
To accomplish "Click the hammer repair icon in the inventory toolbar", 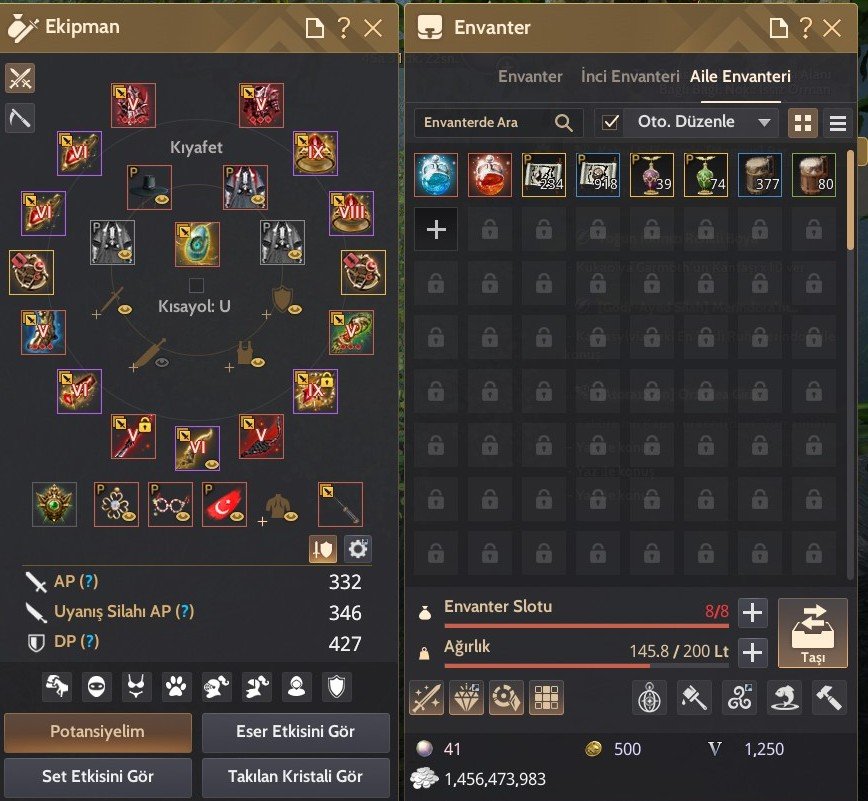I will point(829,697).
